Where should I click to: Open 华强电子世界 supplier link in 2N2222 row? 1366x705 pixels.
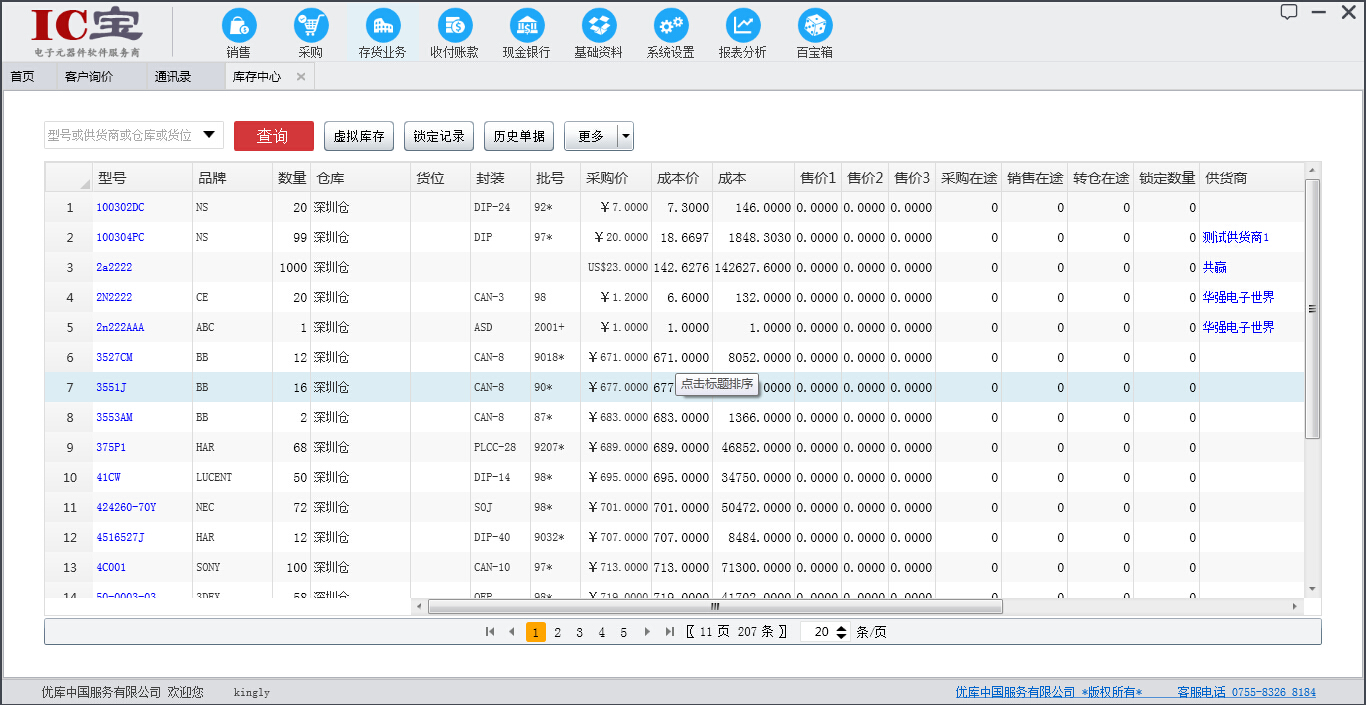(x=1238, y=298)
